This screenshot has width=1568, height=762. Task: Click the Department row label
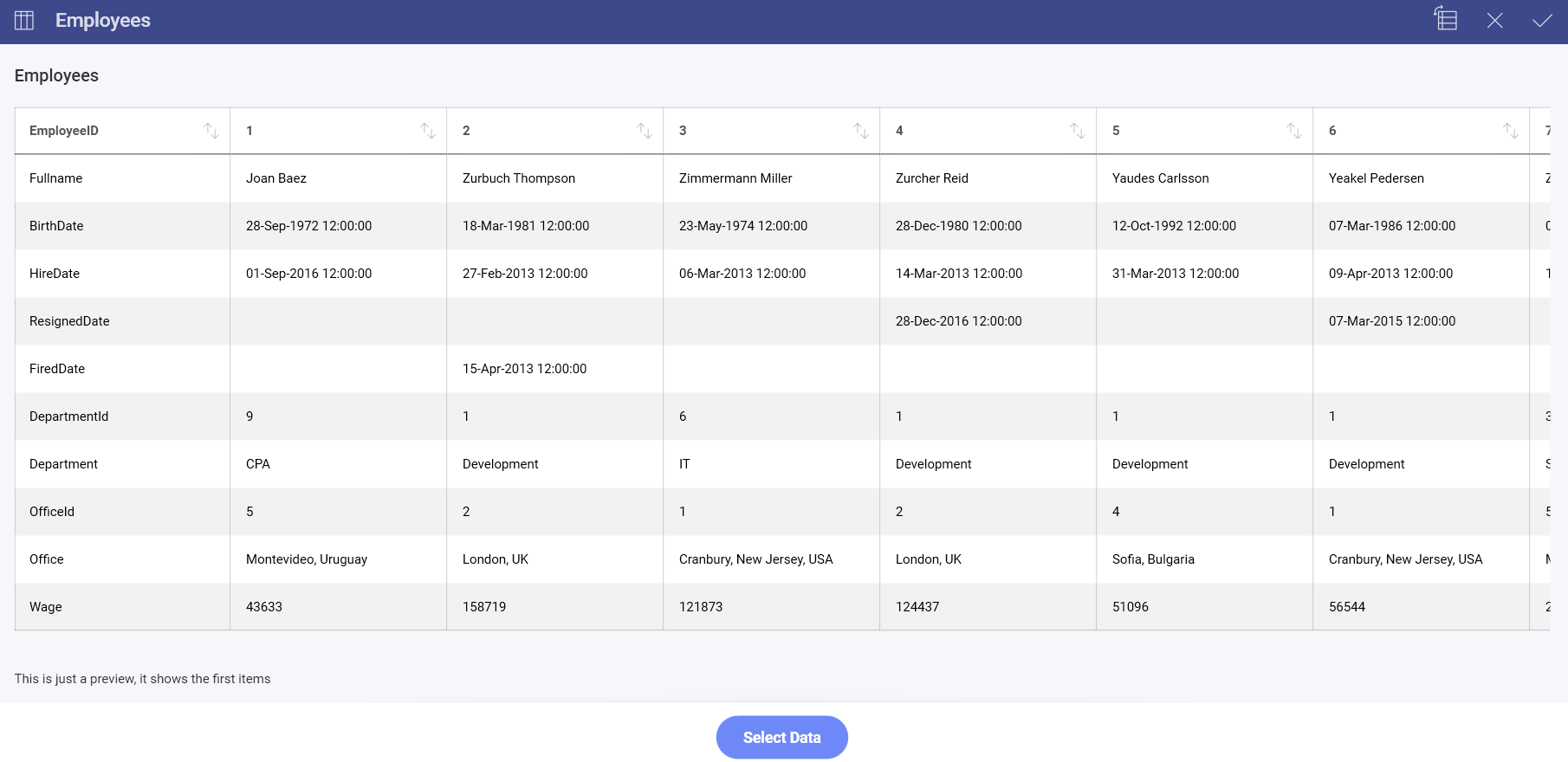63,464
